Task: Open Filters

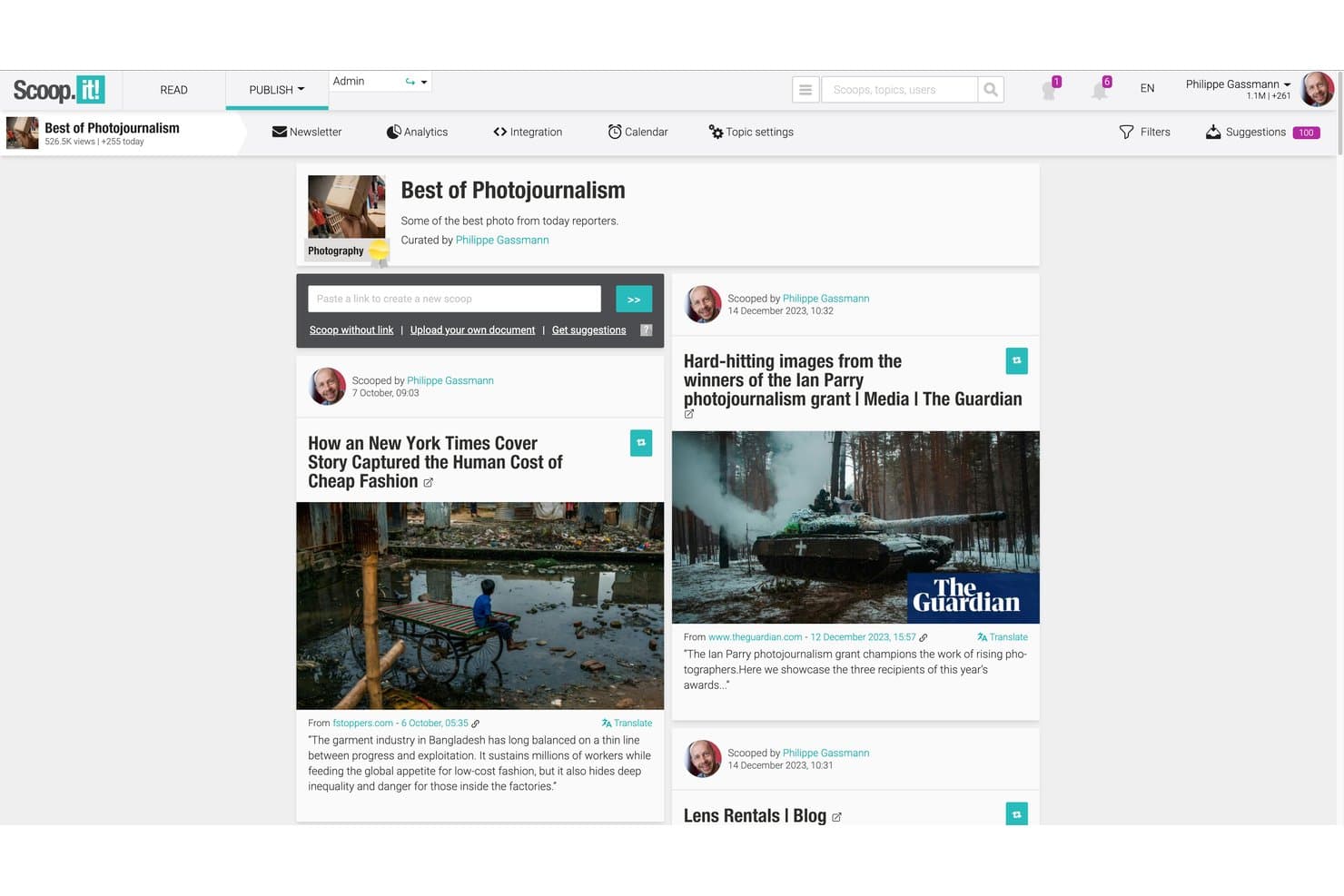Action: click(x=1144, y=133)
